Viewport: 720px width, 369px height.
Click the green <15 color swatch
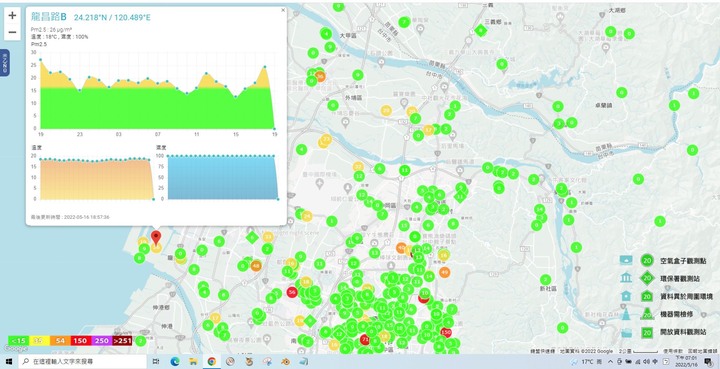pyautogui.click(x=18, y=341)
